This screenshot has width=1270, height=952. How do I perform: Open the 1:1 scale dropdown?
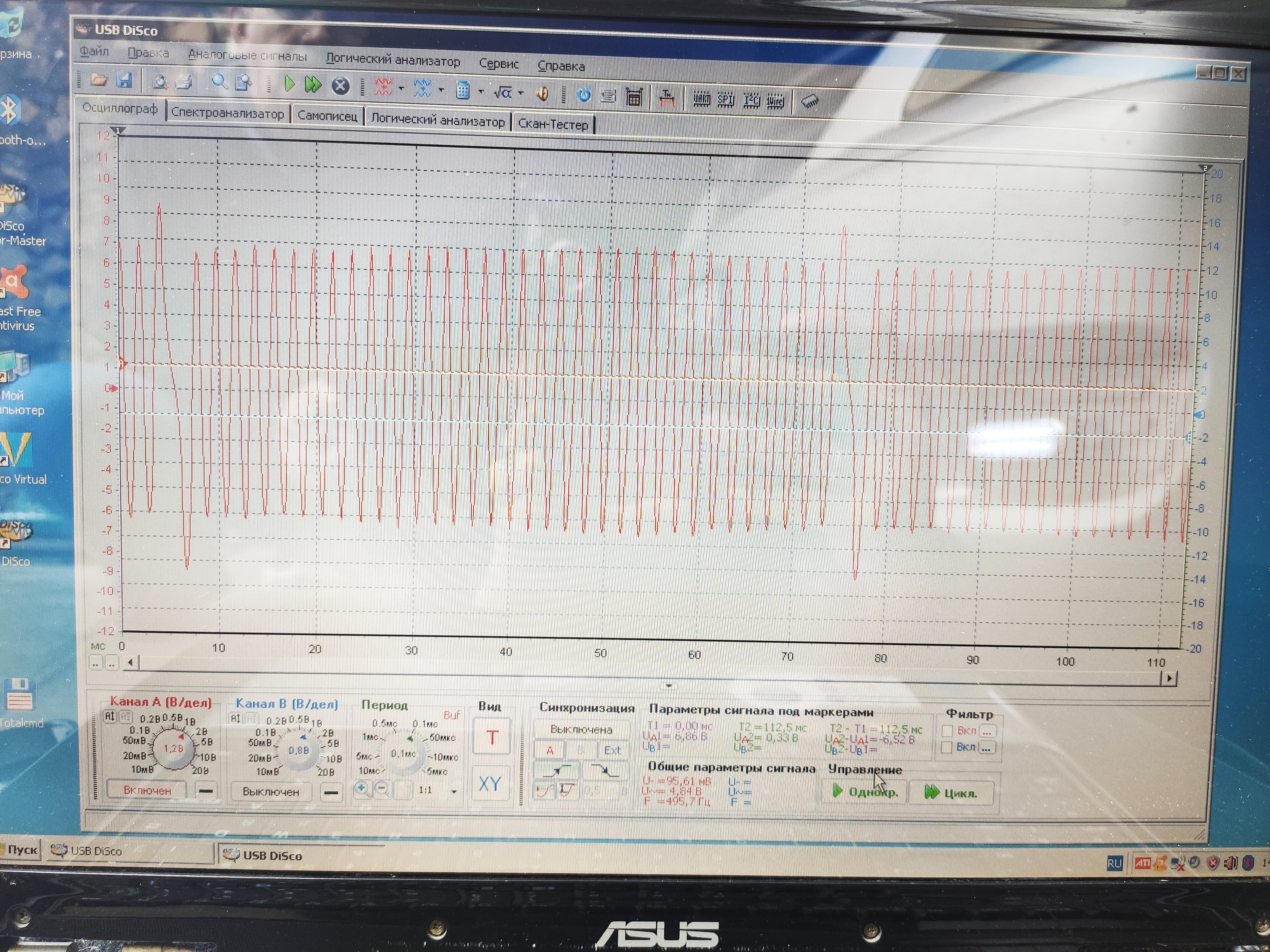click(x=454, y=792)
